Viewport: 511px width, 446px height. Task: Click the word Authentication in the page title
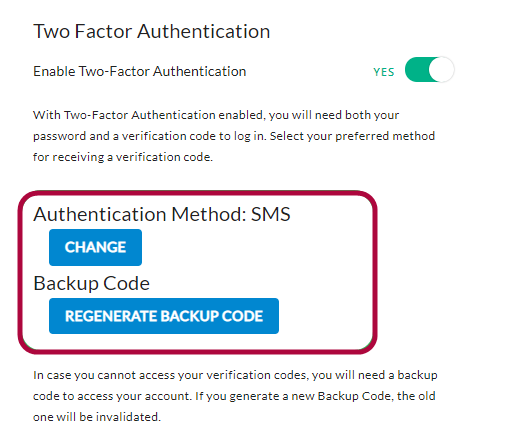coord(204,31)
